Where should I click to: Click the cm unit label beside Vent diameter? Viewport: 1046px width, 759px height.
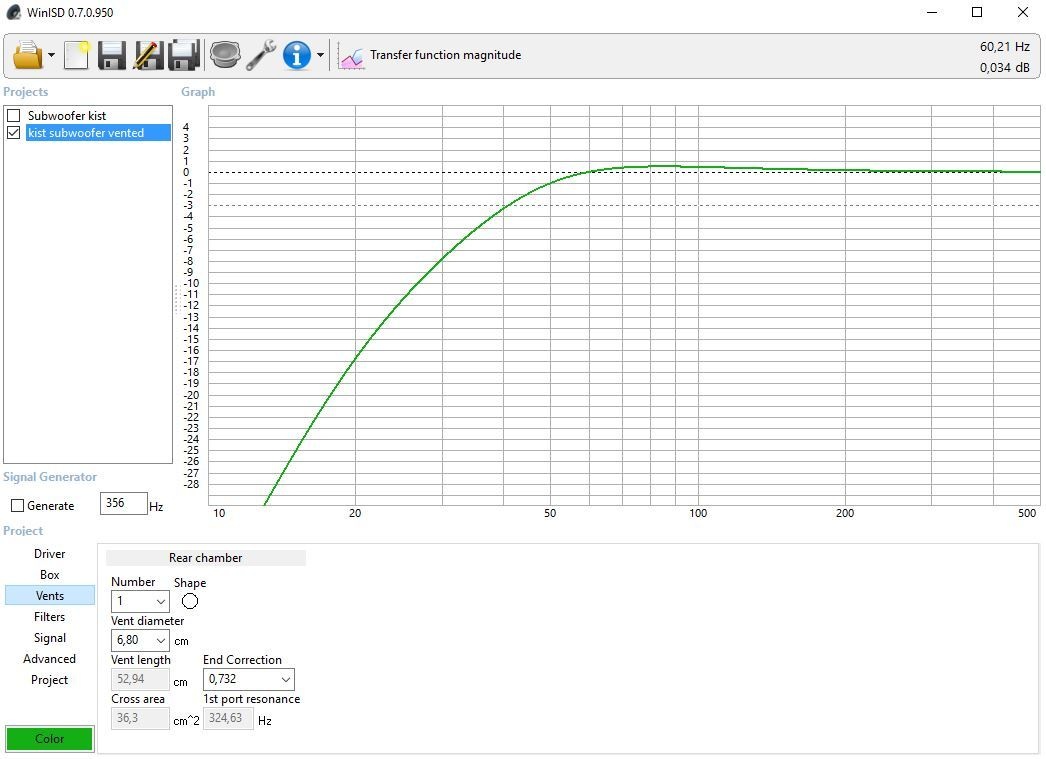[x=181, y=641]
